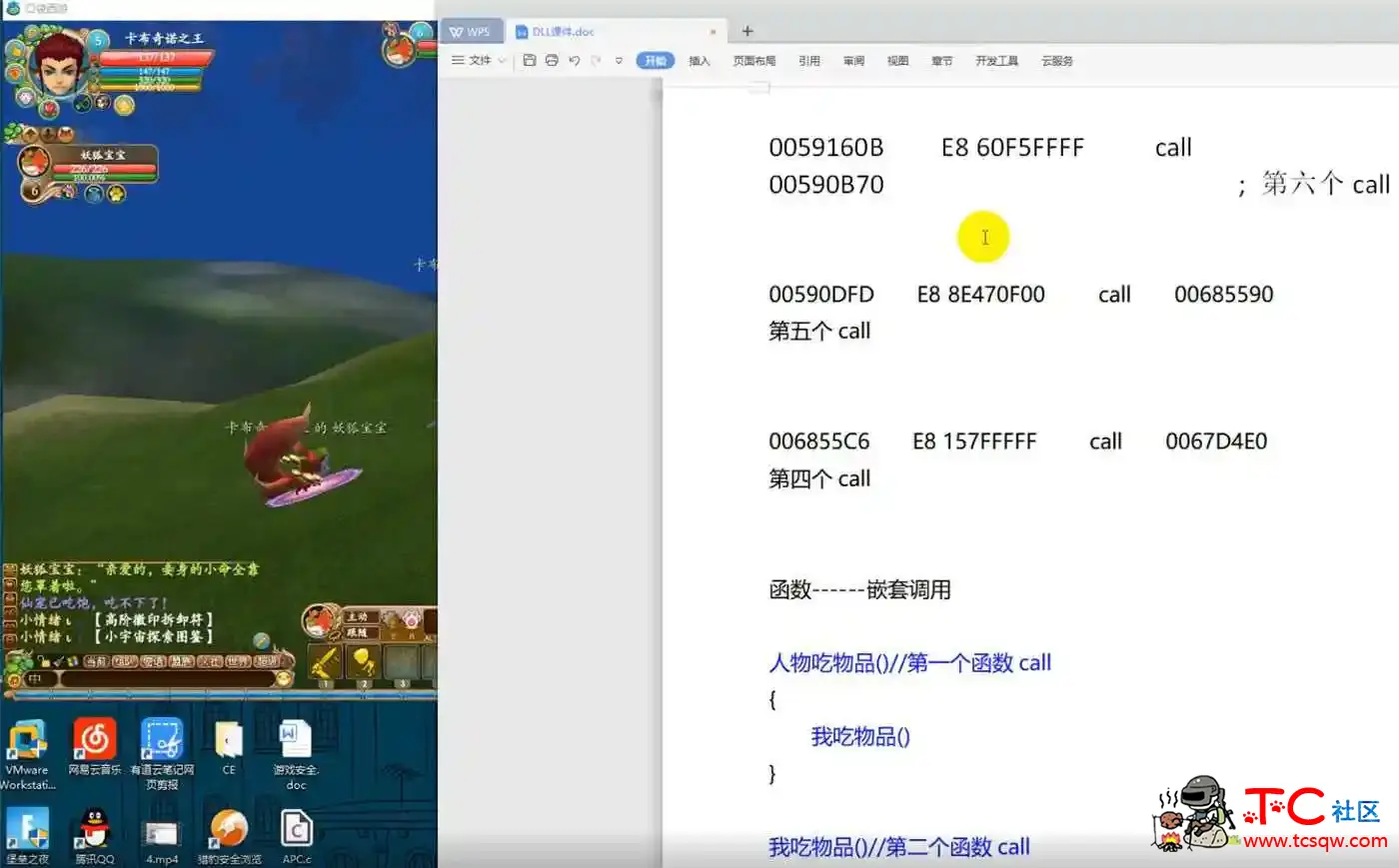Screen dimensions: 1399x868
Task: Click the WPS home tab
Action: (471, 32)
